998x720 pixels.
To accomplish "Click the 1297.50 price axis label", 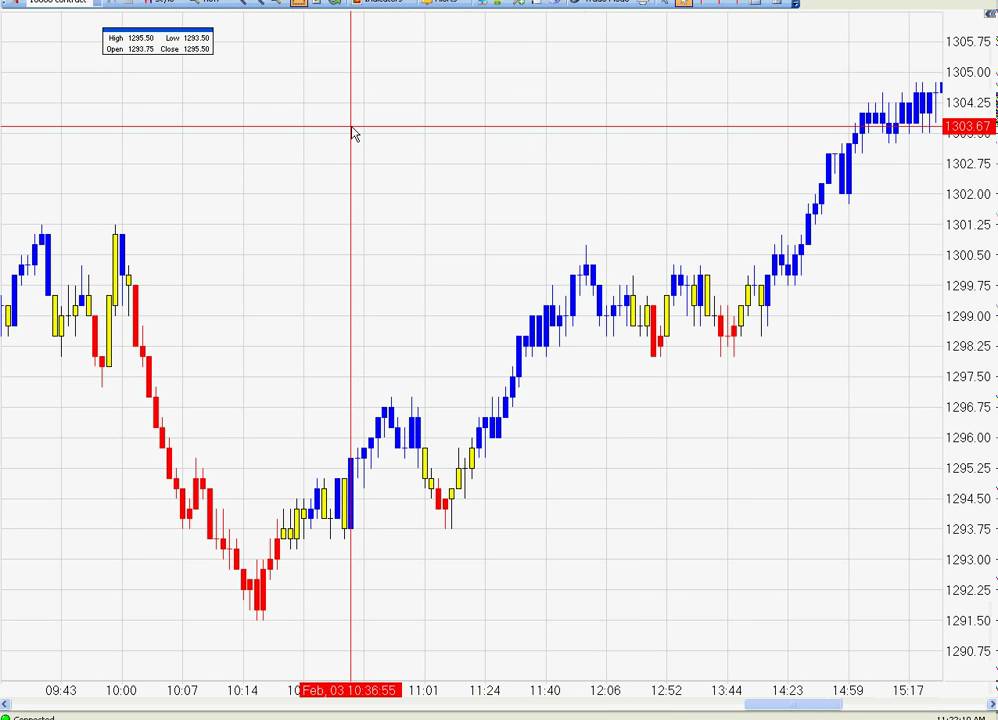I will [x=968, y=377].
